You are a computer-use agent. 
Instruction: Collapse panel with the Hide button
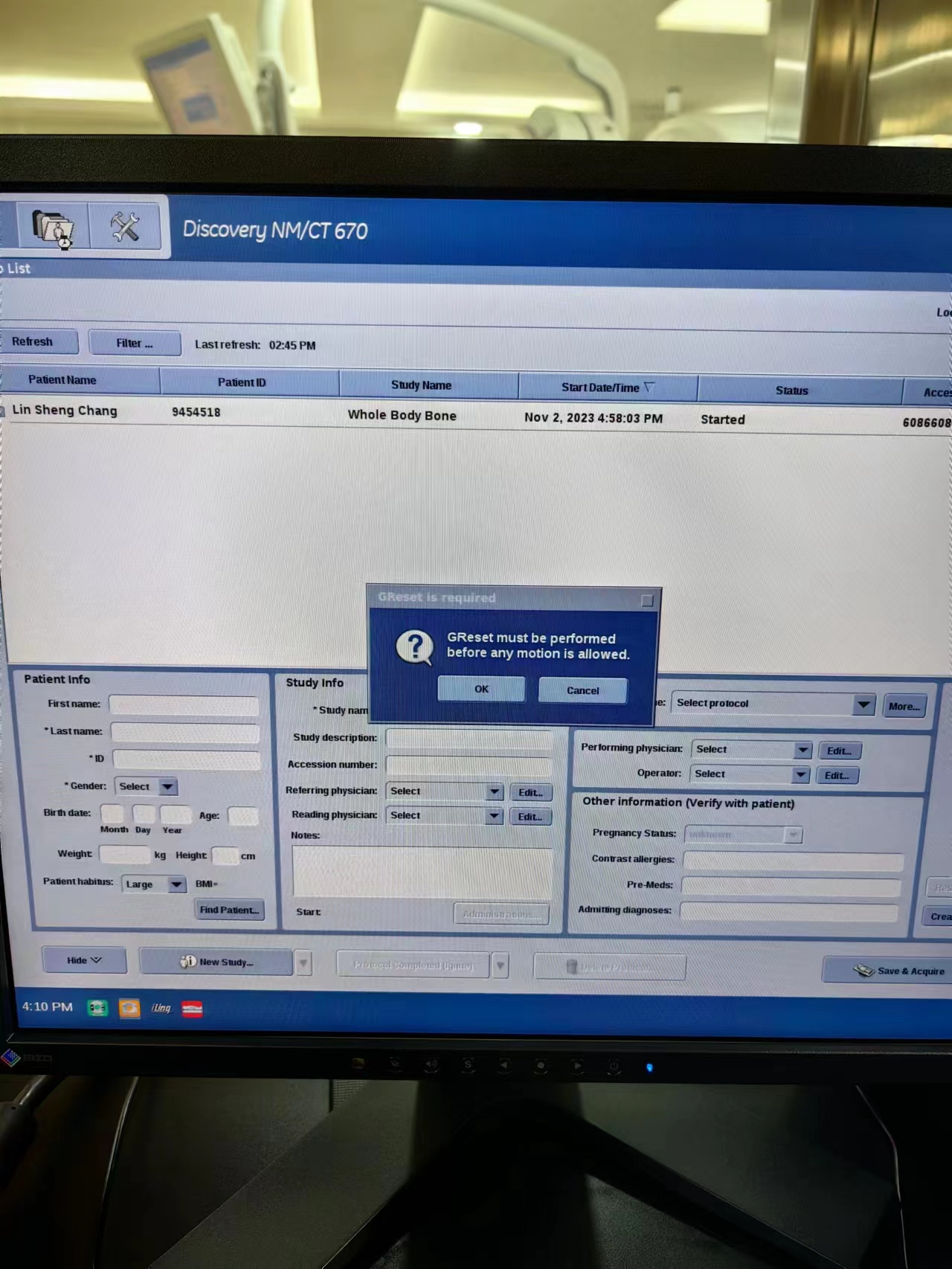click(84, 960)
